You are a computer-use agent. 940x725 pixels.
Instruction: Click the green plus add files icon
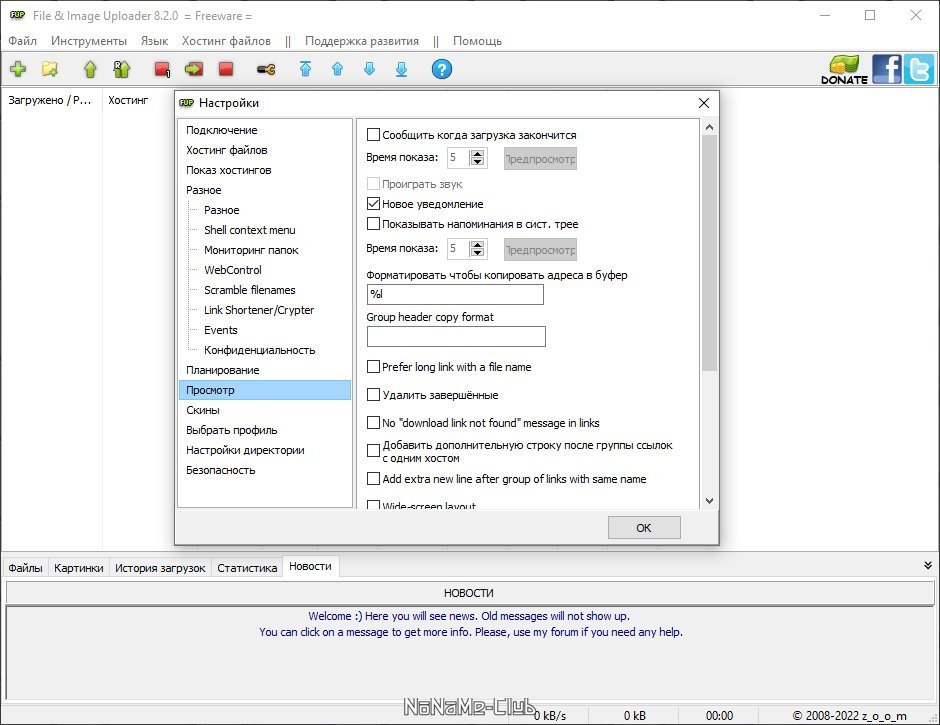(18, 70)
